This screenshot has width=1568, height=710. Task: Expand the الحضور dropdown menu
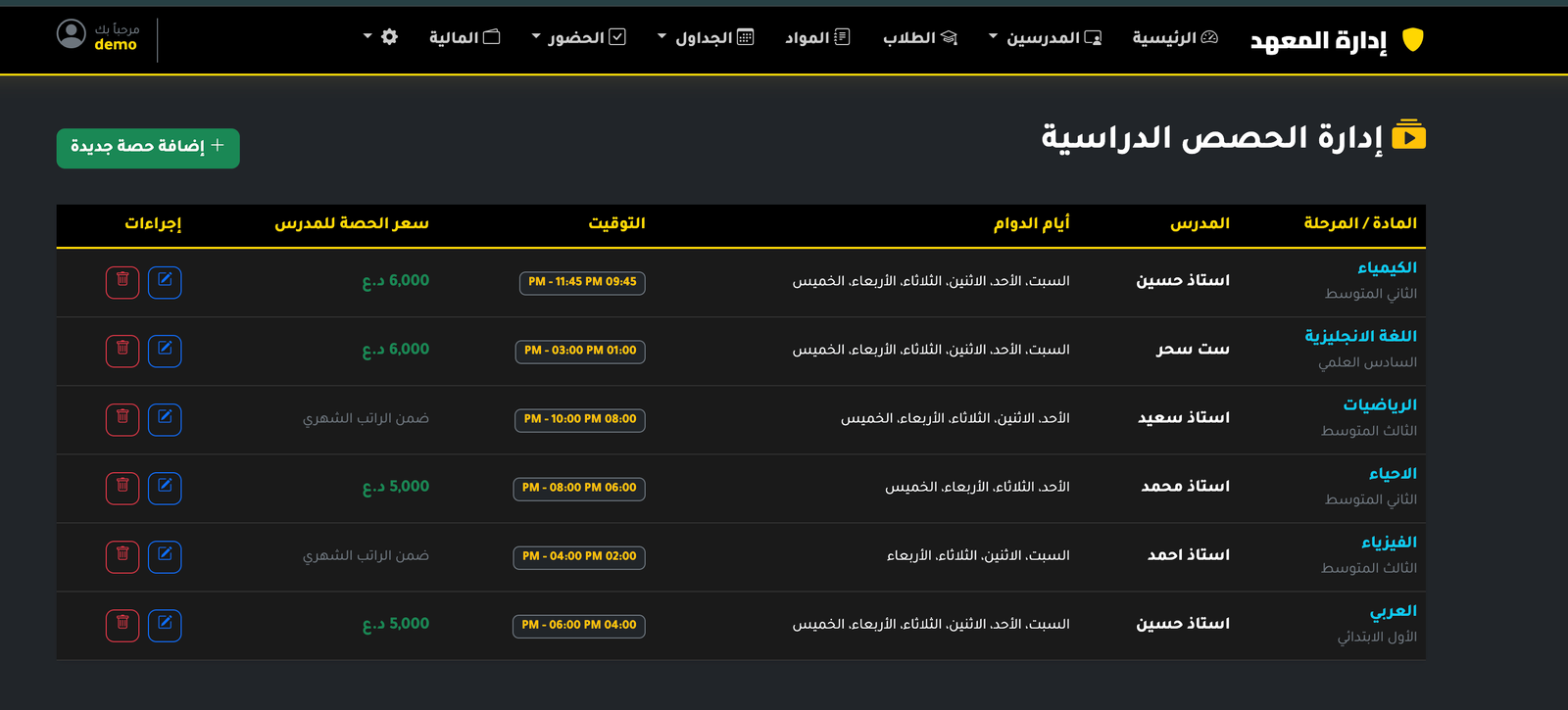pyautogui.click(x=578, y=37)
